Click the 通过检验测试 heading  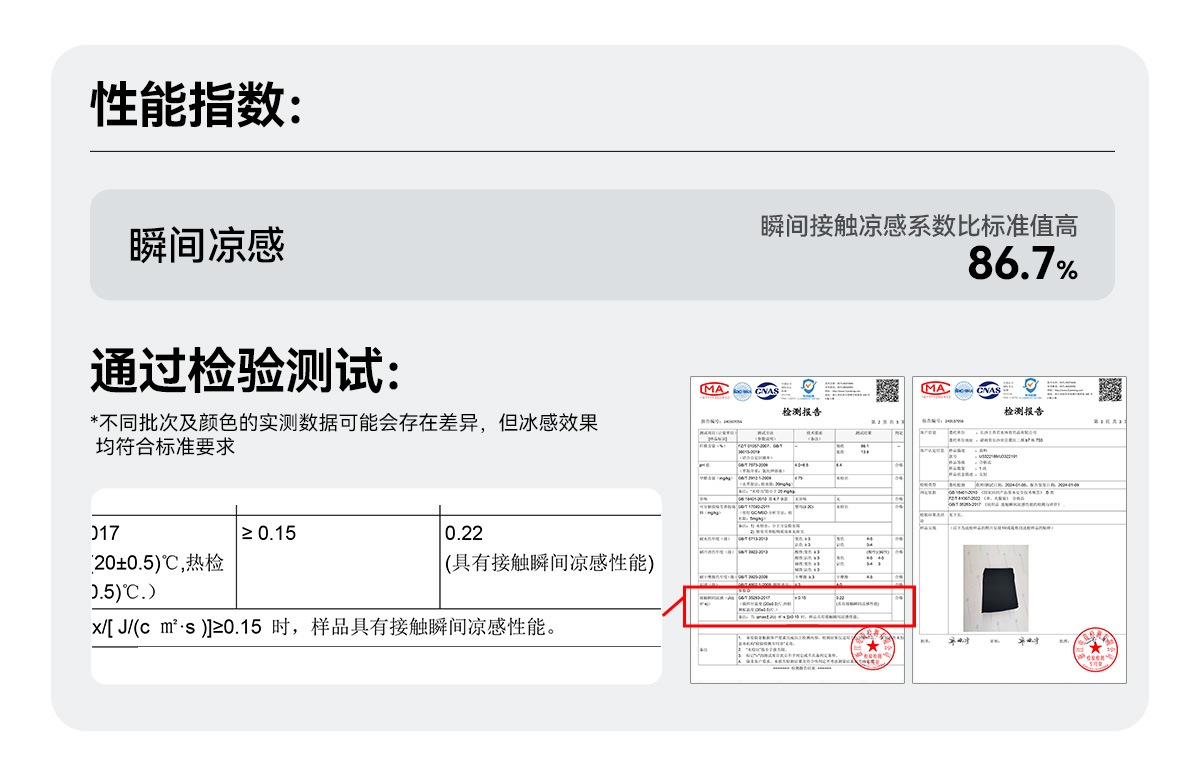[x=246, y=370]
